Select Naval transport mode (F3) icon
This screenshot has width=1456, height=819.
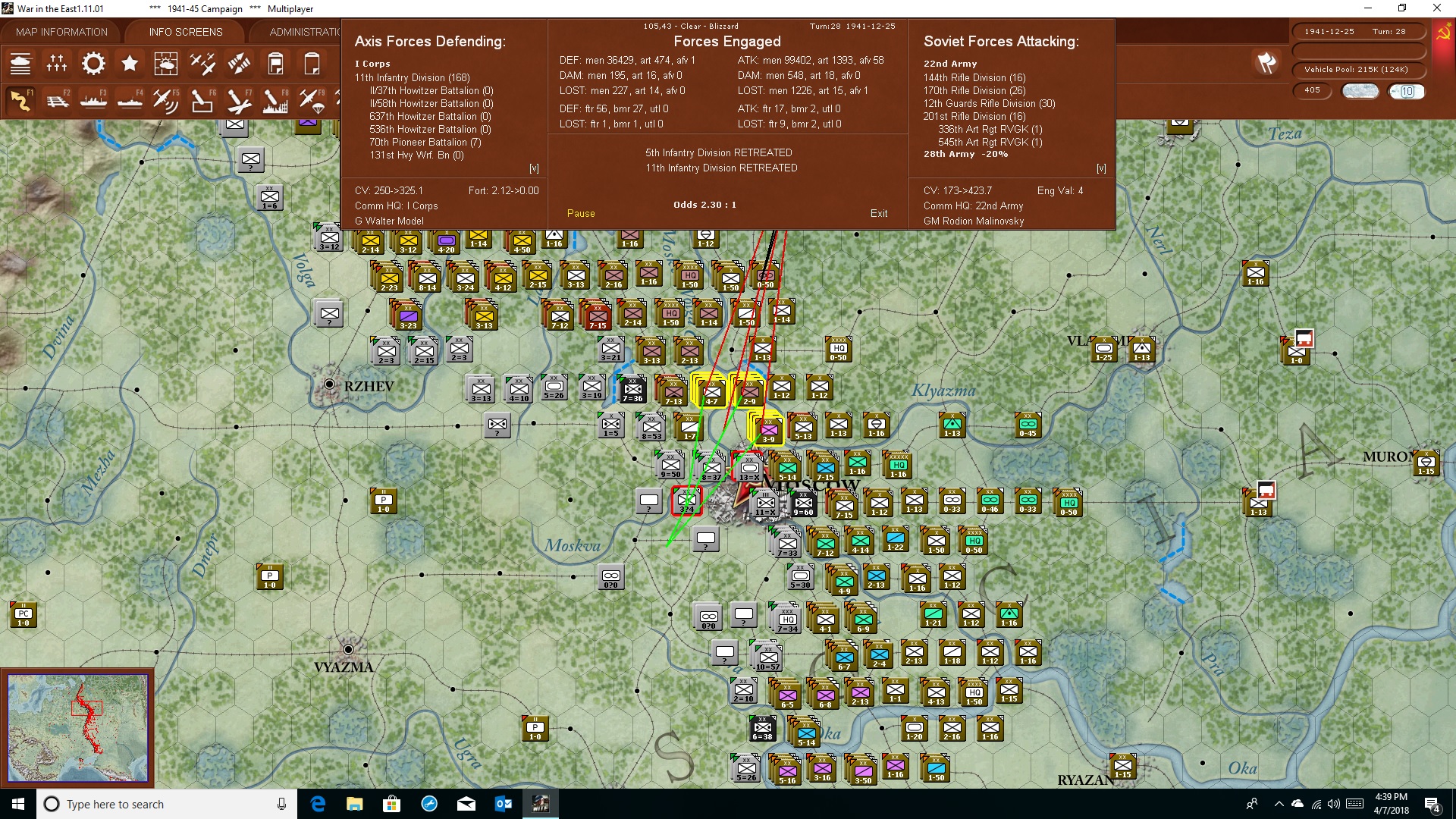(x=93, y=101)
